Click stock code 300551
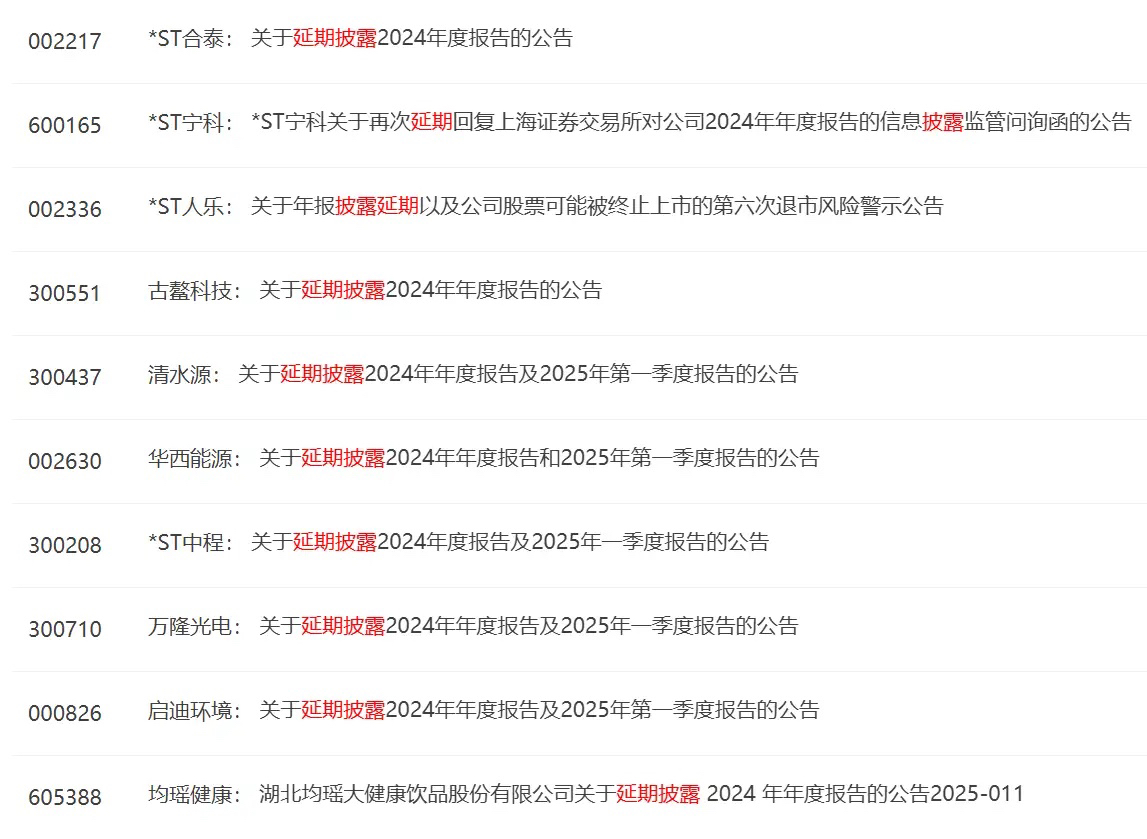 (64, 293)
